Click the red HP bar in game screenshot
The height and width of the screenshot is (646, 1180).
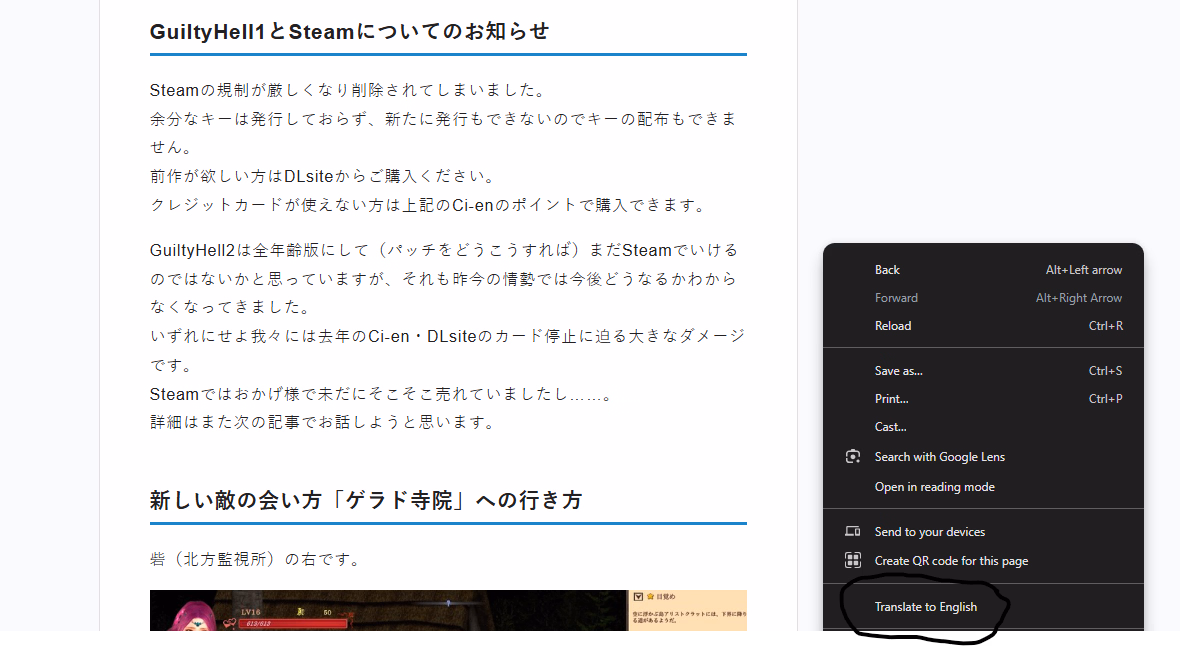pyautogui.click(x=290, y=623)
